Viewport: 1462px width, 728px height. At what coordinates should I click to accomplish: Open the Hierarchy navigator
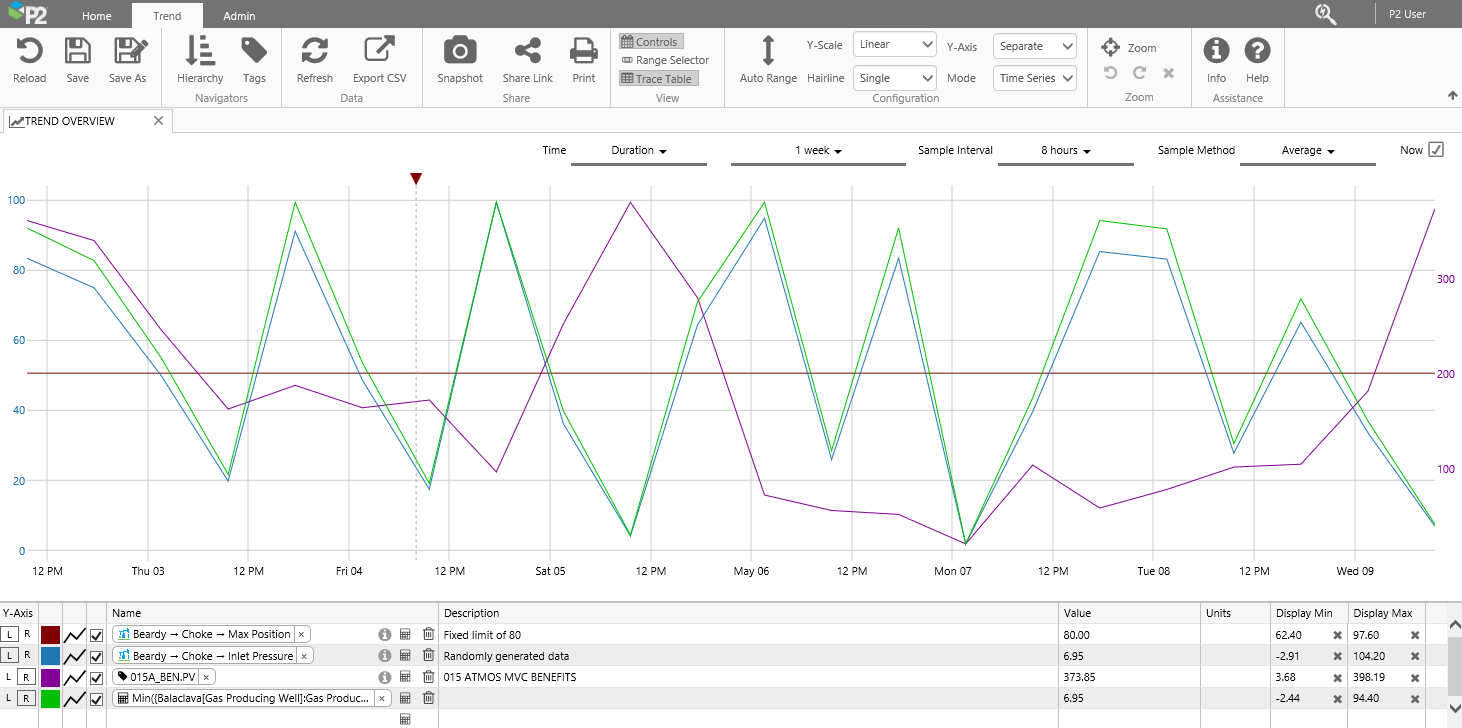(200, 52)
